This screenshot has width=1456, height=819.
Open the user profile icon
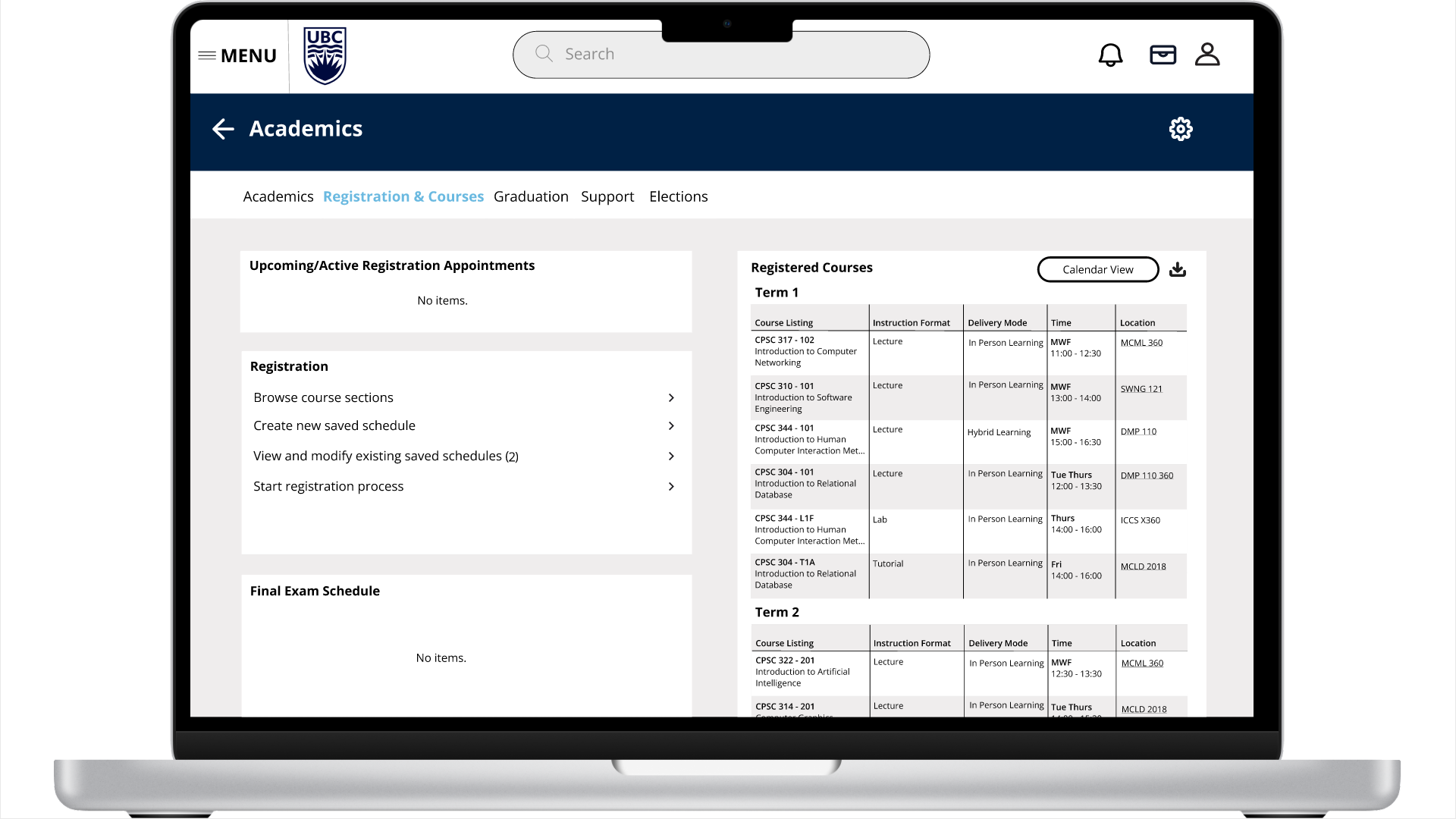click(x=1207, y=55)
